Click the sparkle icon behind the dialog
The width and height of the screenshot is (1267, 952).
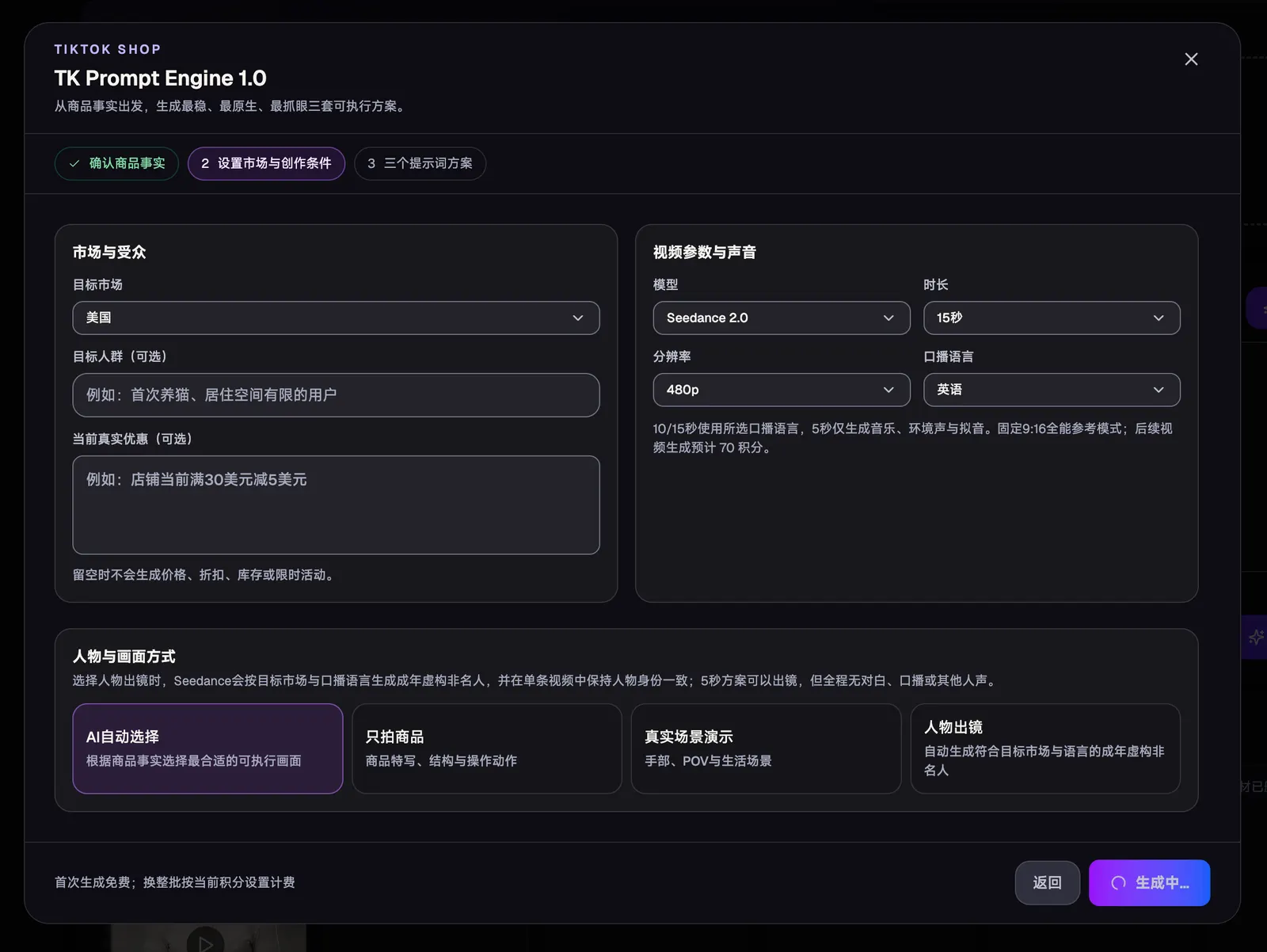(x=1256, y=637)
